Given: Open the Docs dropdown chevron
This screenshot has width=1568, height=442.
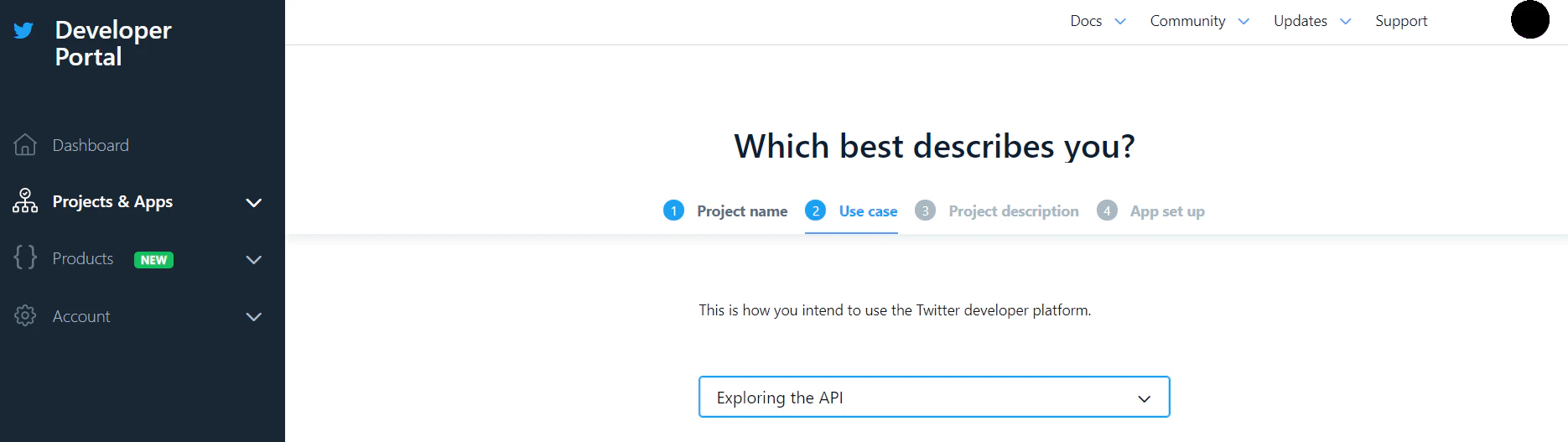Looking at the screenshot, I should (x=1120, y=21).
